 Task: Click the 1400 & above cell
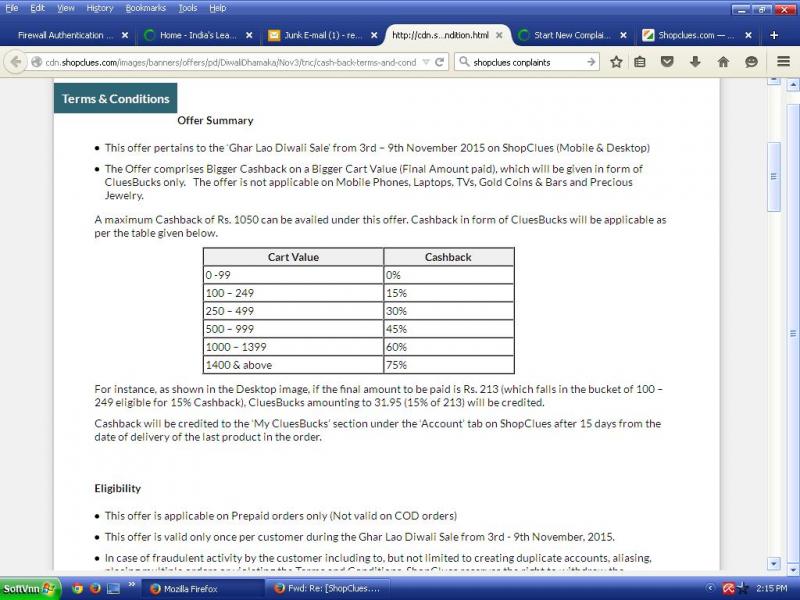(x=293, y=365)
